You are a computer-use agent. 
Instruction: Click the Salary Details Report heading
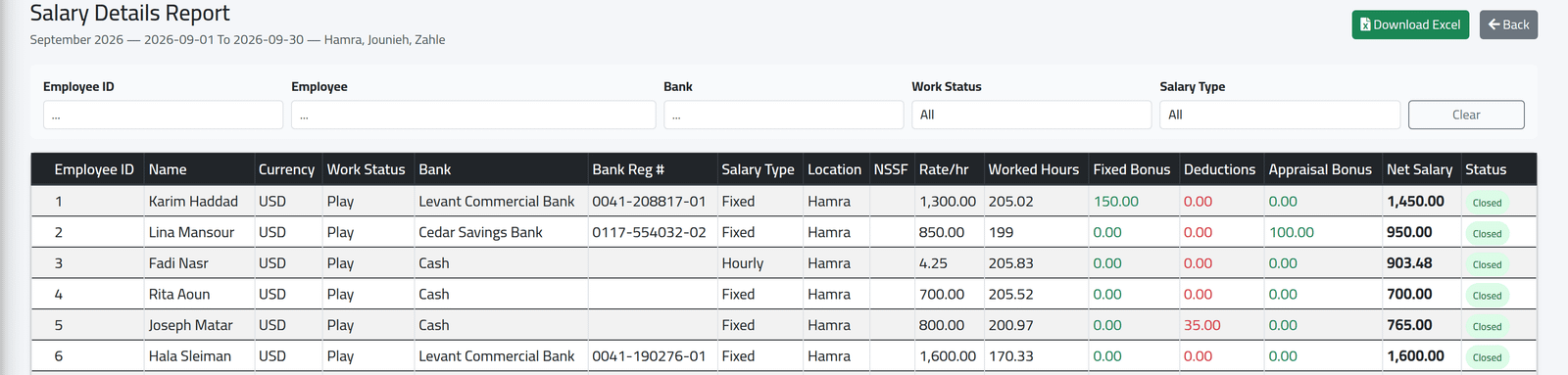pos(129,13)
